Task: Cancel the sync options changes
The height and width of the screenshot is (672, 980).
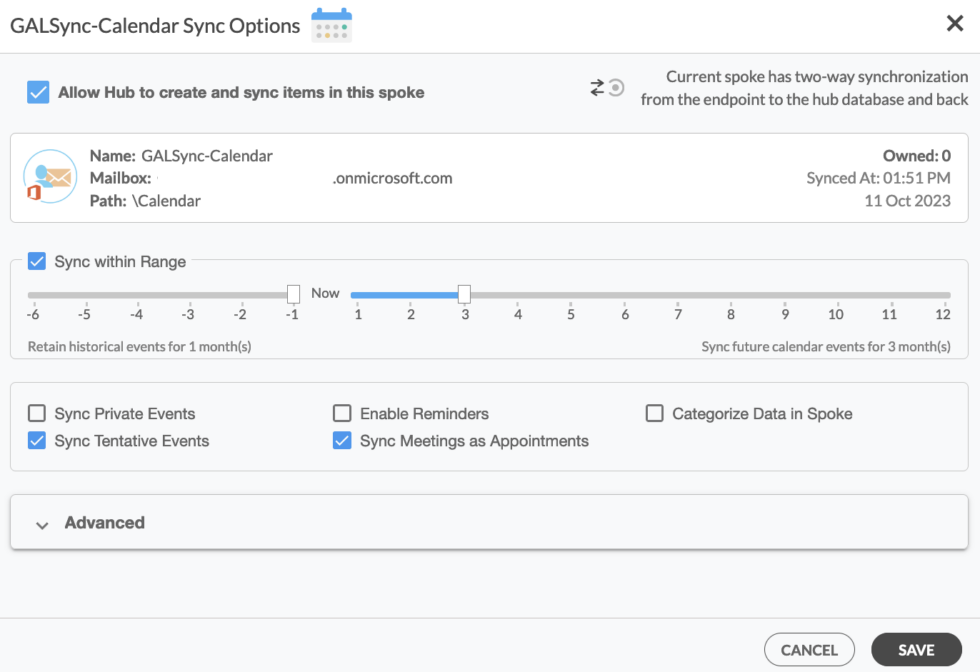Action: pos(809,649)
